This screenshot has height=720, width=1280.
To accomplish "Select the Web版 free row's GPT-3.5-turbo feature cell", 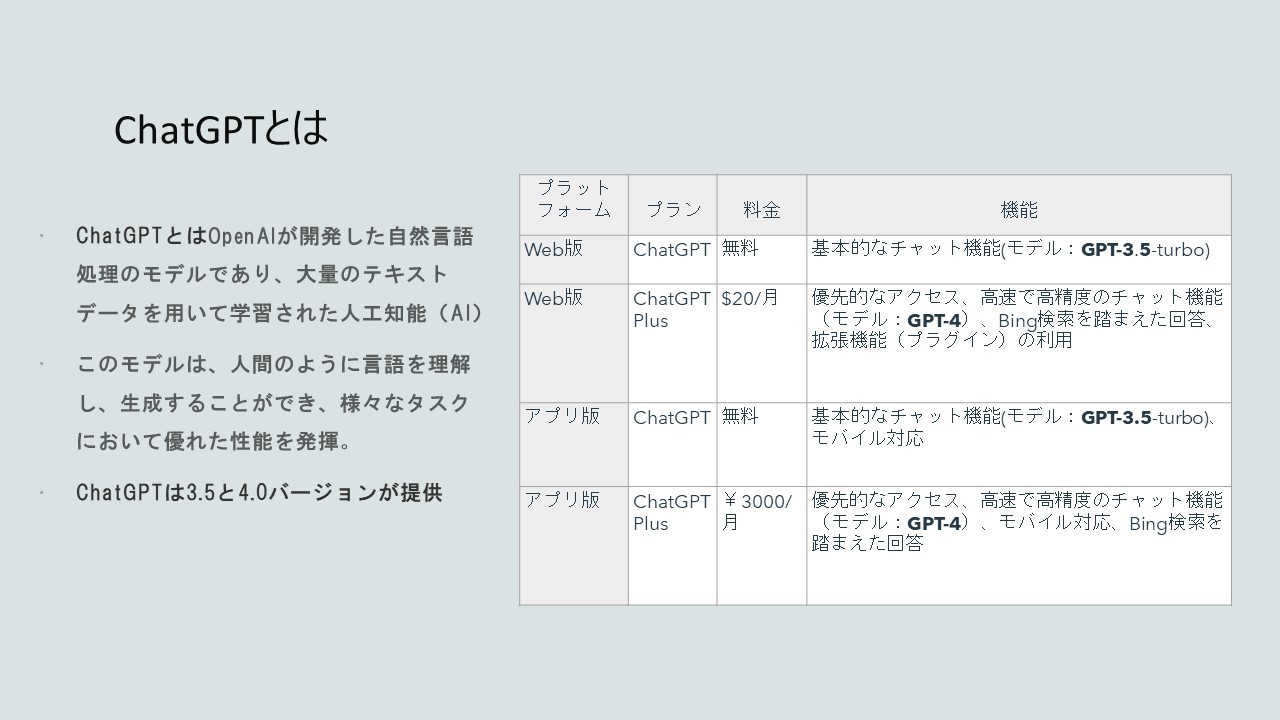I will [x=1019, y=259].
